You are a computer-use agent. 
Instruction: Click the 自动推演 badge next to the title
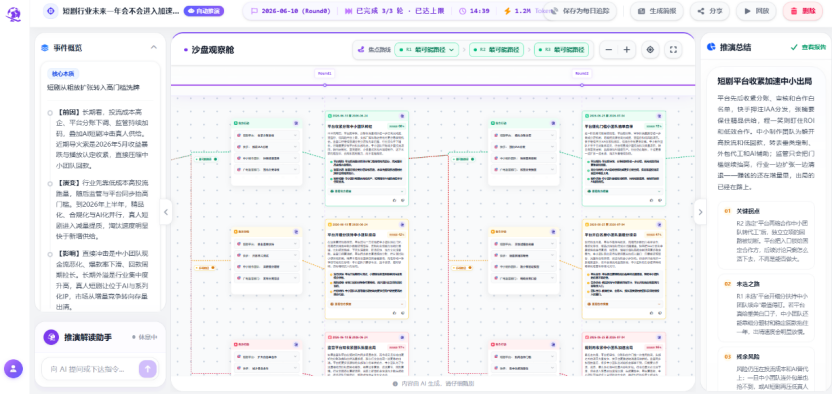[x=204, y=11]
